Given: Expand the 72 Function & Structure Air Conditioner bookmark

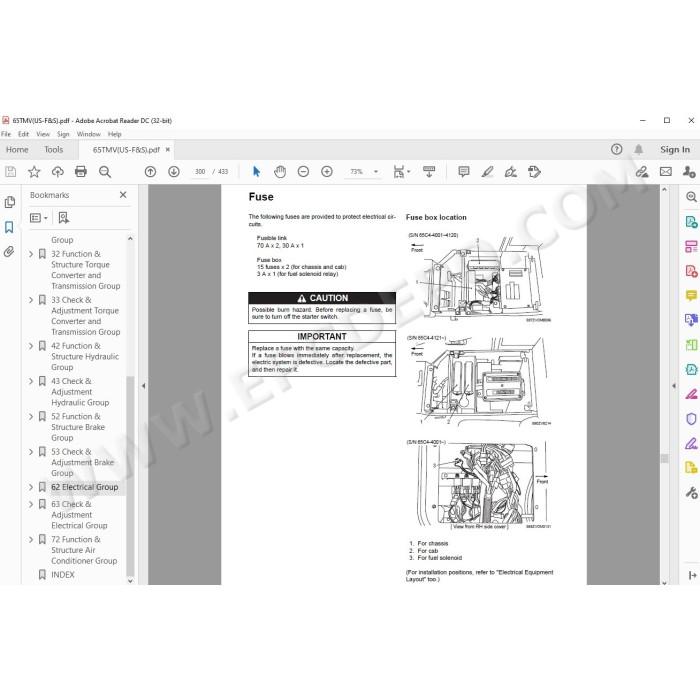Looking at the screenshot, I should coord(31,540).
